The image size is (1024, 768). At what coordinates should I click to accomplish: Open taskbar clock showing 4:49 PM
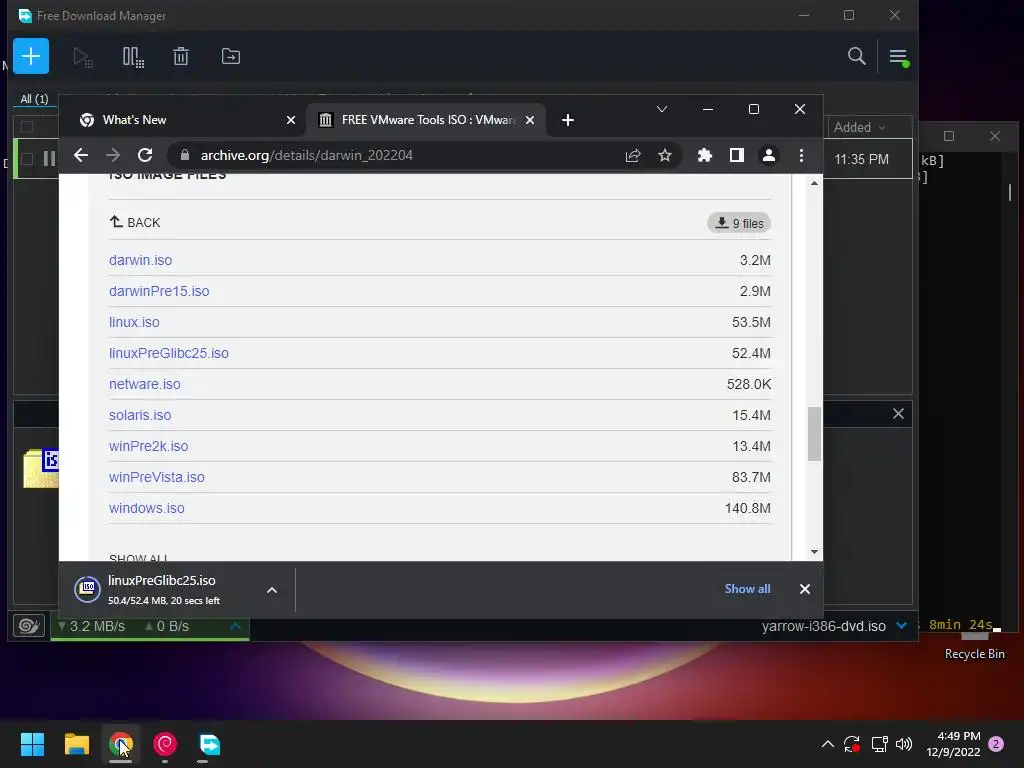[953, 744]
